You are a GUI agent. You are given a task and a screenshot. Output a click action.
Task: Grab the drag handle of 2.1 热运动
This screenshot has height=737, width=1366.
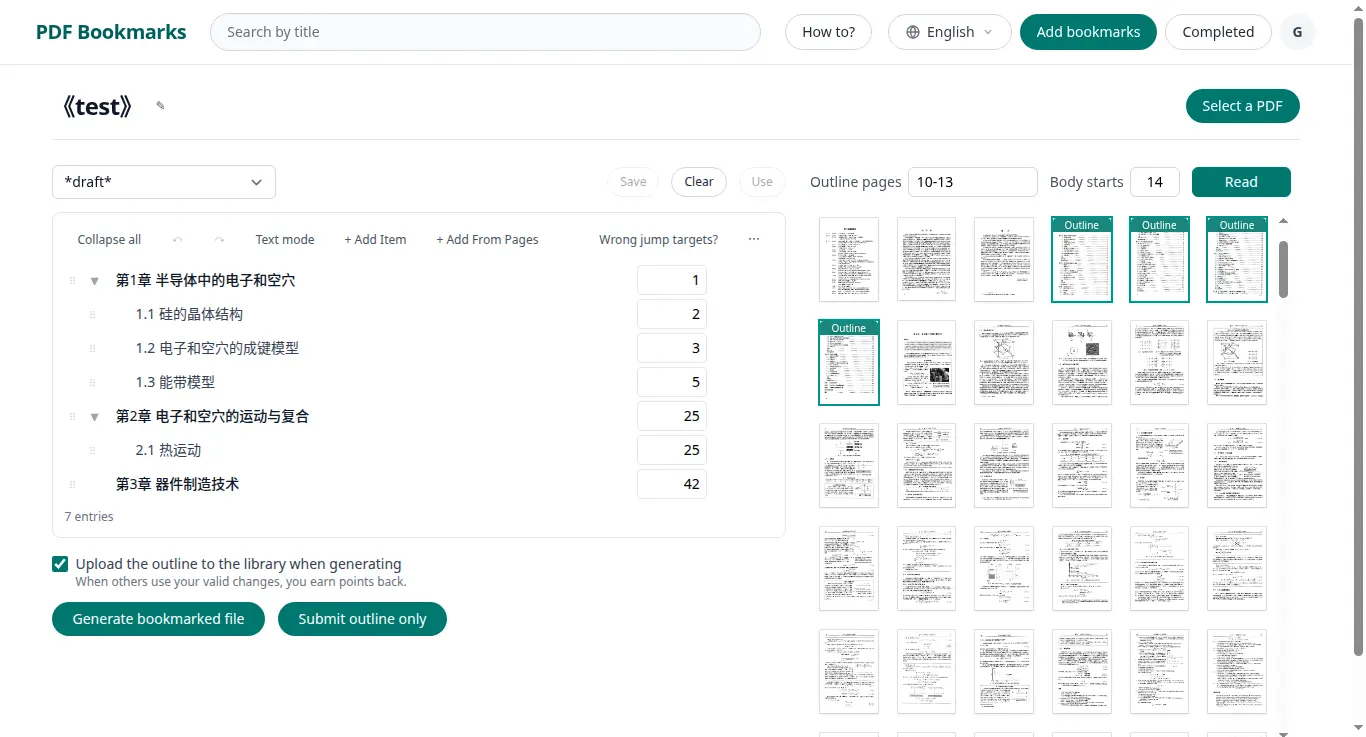click(x=92, y=451)
